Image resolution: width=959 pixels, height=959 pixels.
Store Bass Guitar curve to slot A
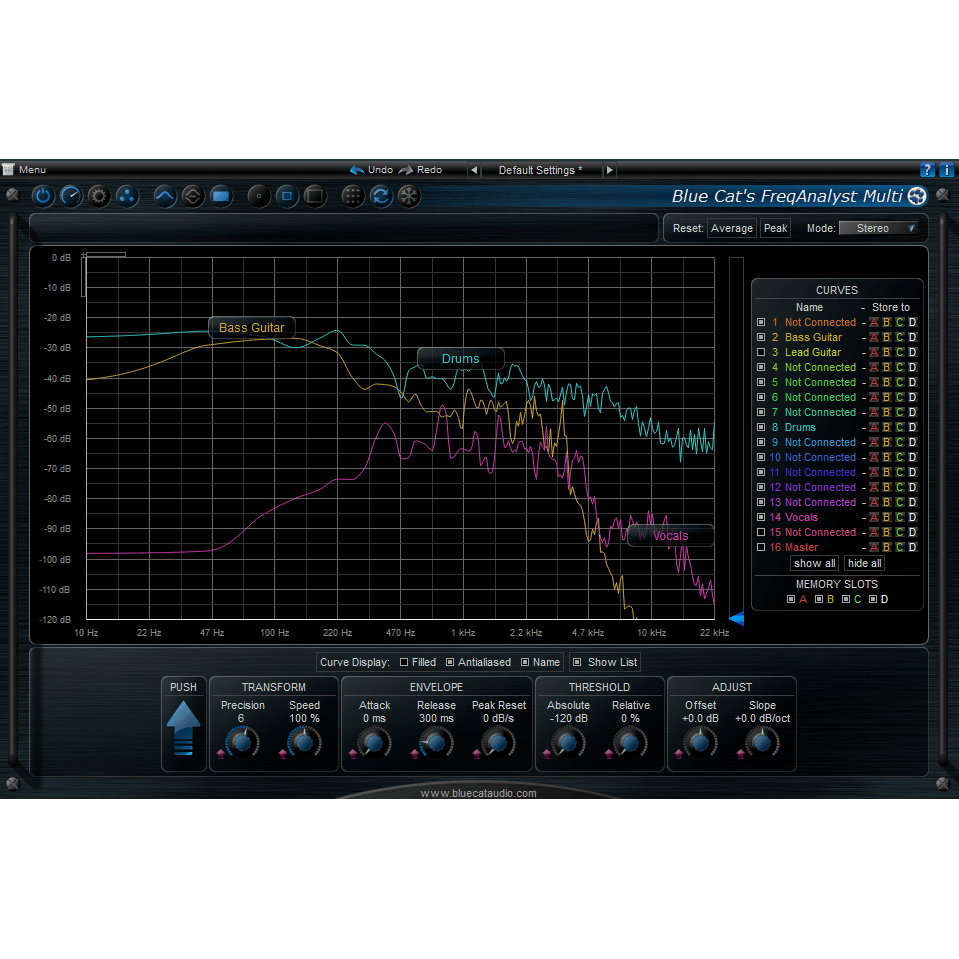point(874,337)
